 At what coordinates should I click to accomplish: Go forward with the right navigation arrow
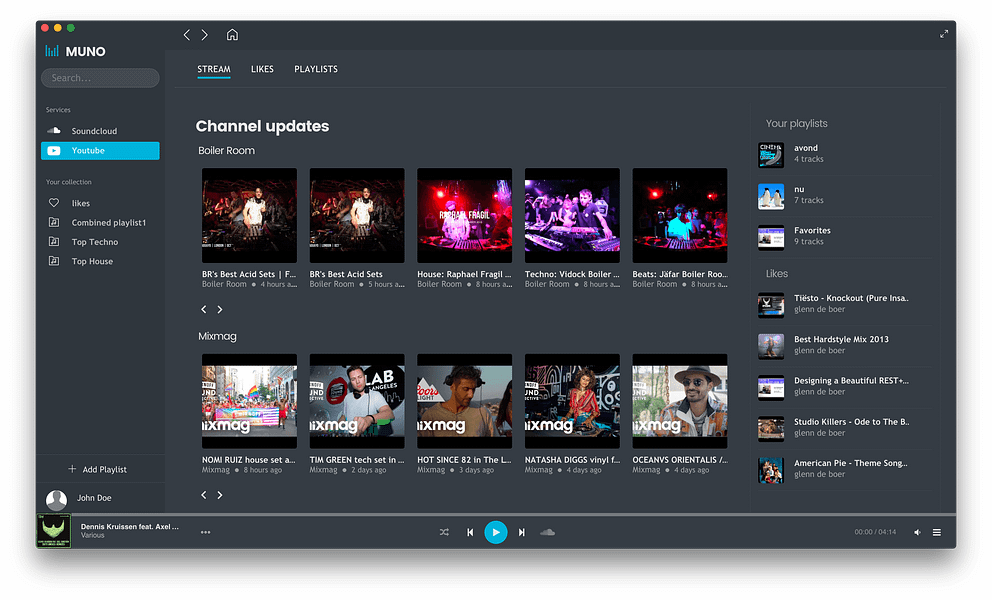(204, 35)
